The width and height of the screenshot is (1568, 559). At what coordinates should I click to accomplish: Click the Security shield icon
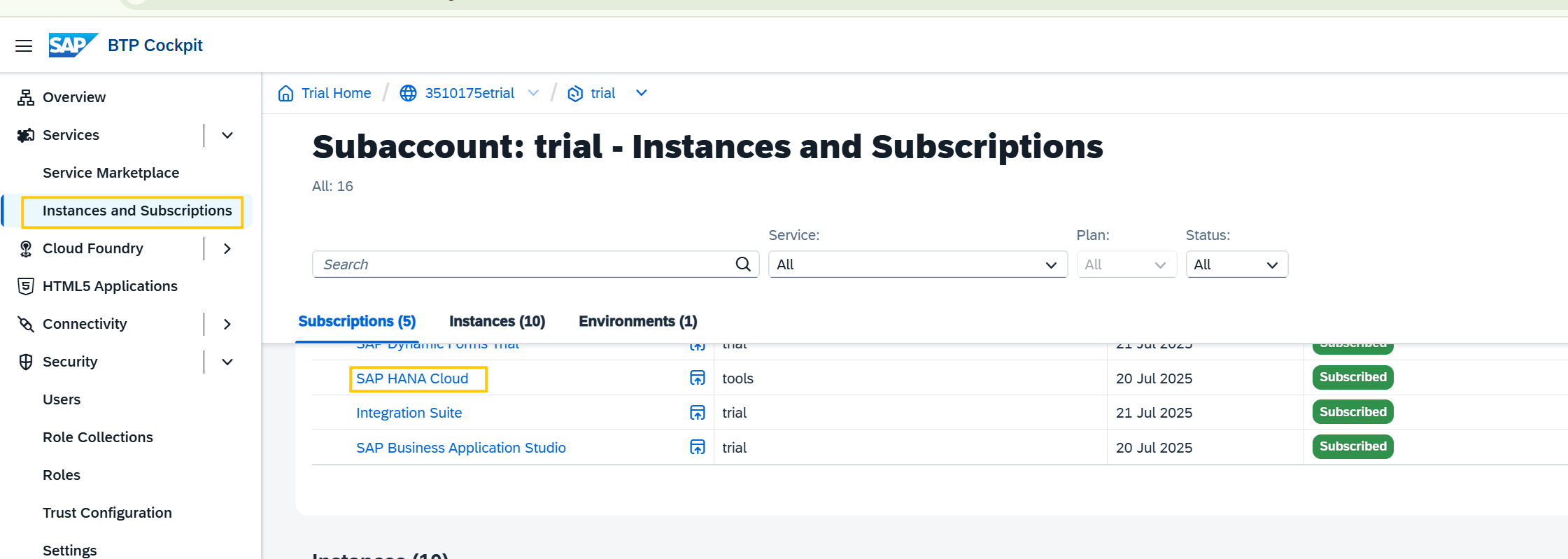(26, 362)
